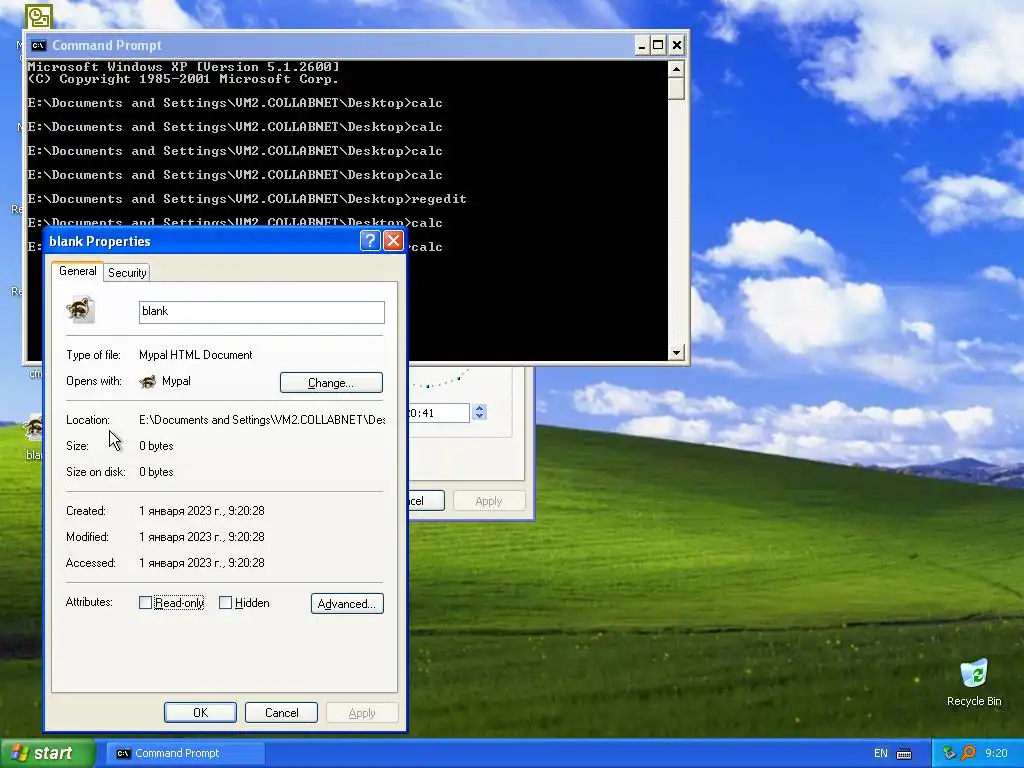This screenshot has height=768, width=1024.
Task: Click the Change... button for Opens with
Action: pyautogui.click(x=331, y=383)
